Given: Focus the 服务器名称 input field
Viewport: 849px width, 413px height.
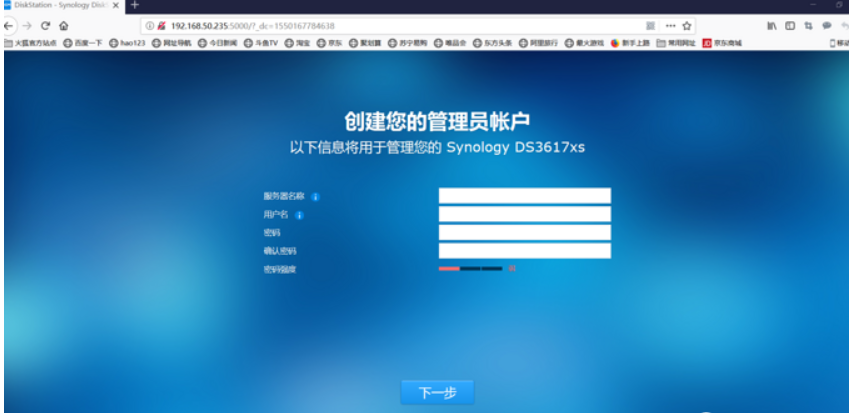Looking at the screenshot, I should click(x=525, y=195).
